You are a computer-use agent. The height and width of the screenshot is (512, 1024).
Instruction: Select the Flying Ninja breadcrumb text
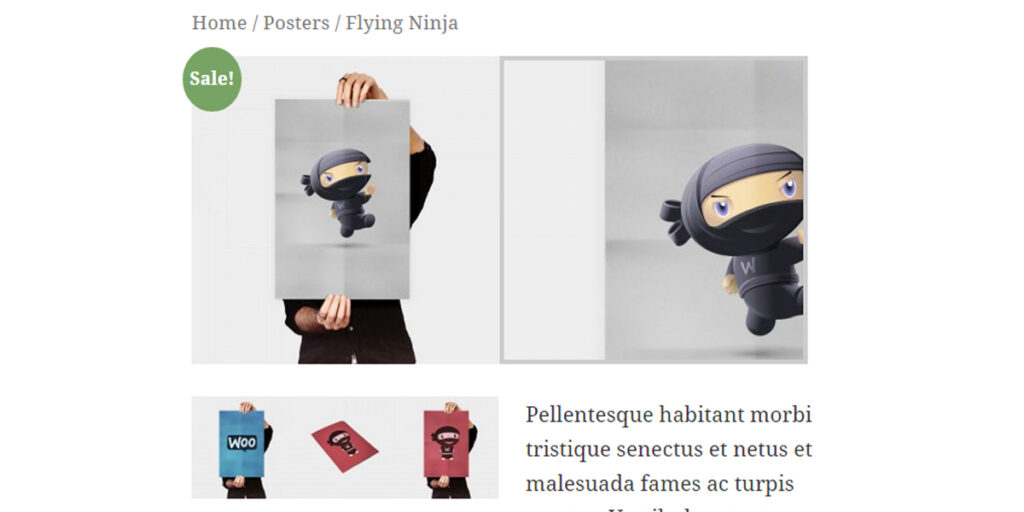pos(402,23)
